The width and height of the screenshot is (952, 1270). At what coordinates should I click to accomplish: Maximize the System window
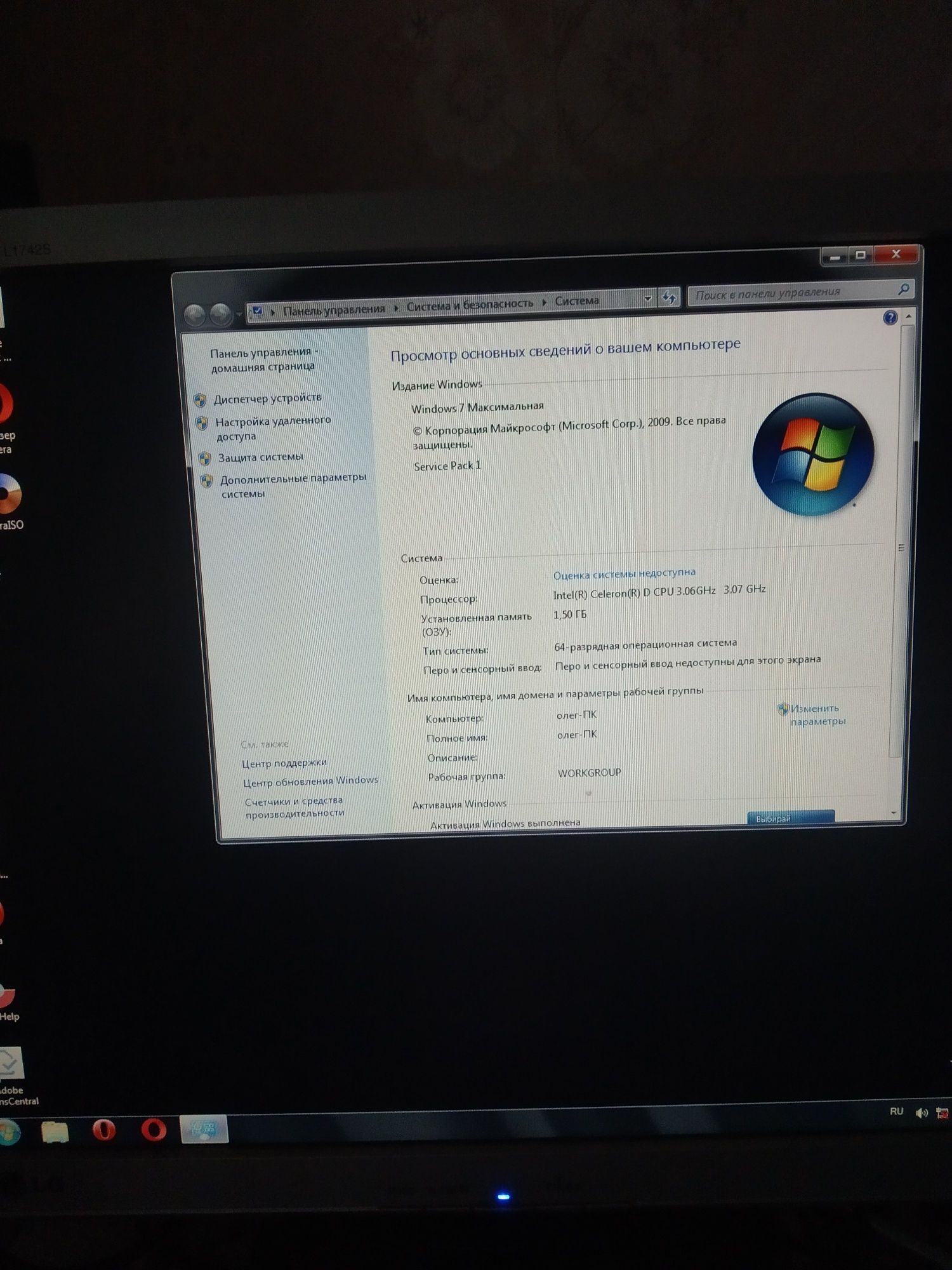pyautogui.click(x=861, y=255)
